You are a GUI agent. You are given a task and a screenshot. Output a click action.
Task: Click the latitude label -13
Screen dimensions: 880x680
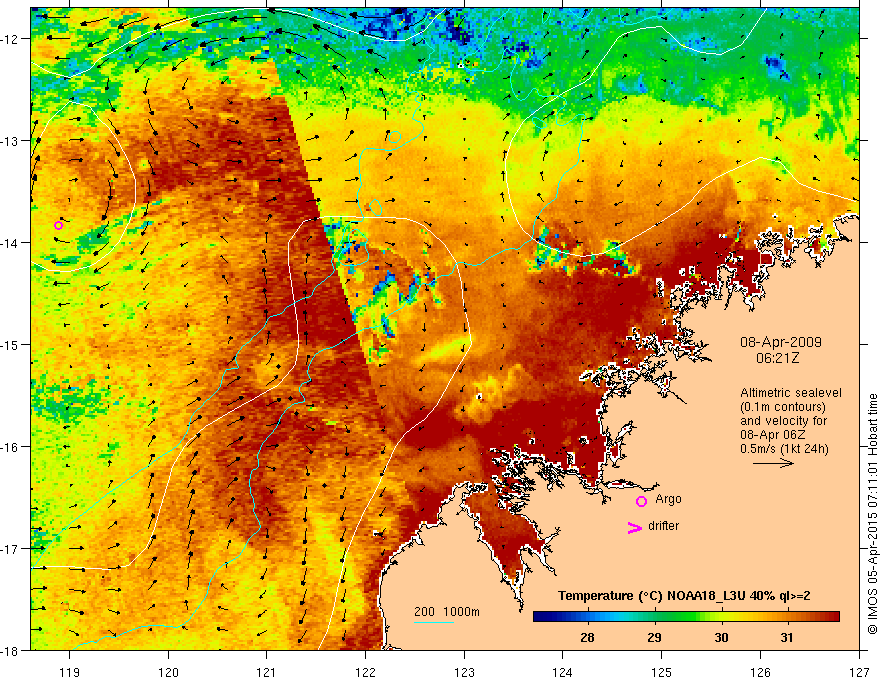[10, 141]
